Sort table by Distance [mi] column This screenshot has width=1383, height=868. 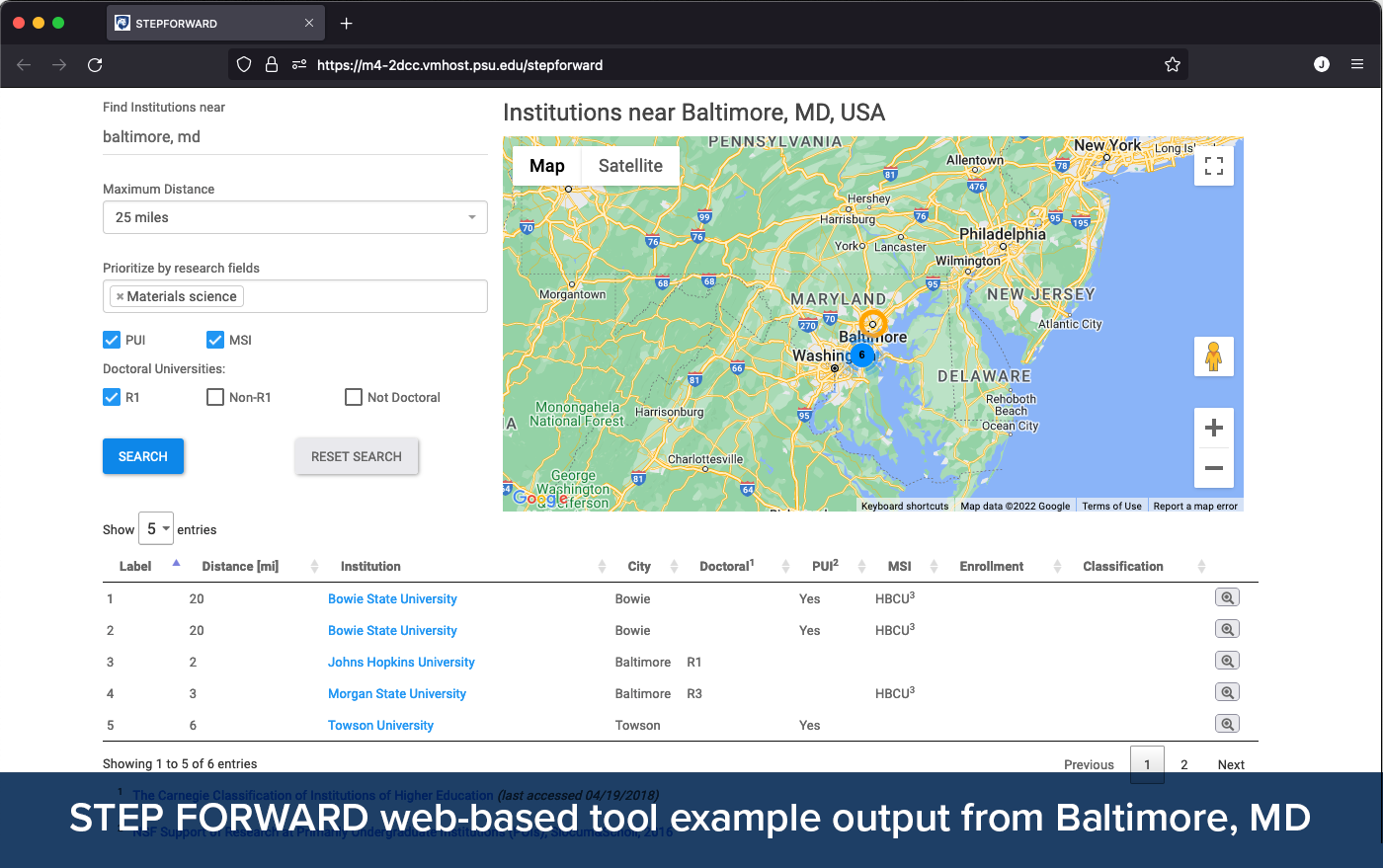tap(255, 566)
